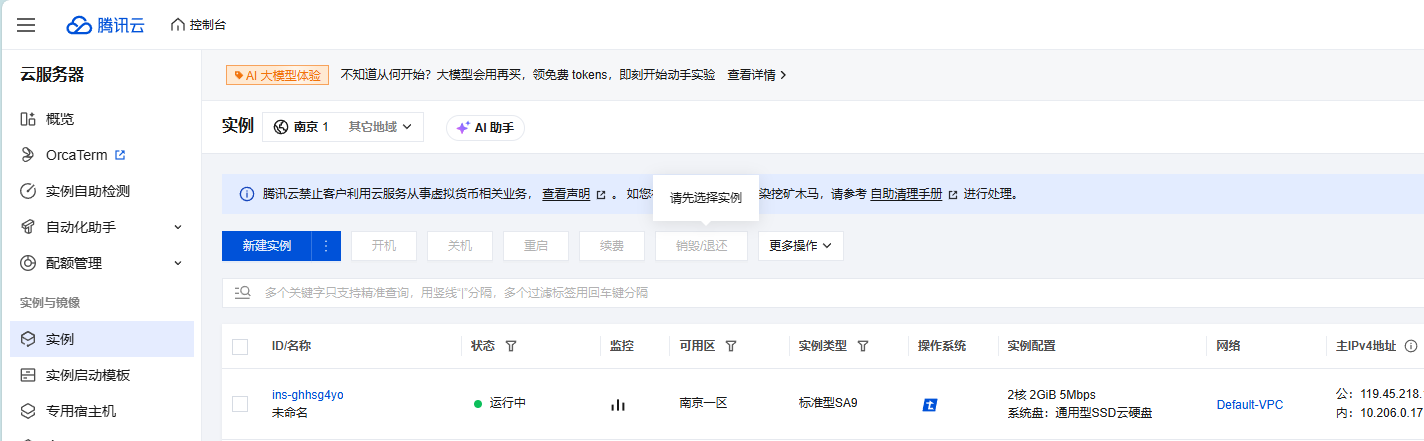This screenshot has height=441, width=1424.
Task: Check the box for ins-ghhsg4yo
Action: pos(240,404)
